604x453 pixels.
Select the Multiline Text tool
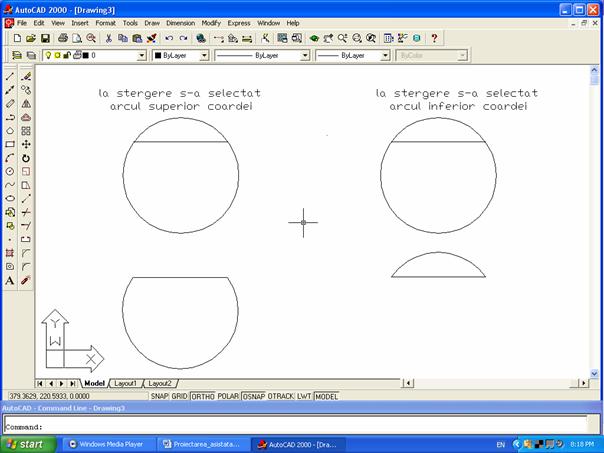point(10,281)
